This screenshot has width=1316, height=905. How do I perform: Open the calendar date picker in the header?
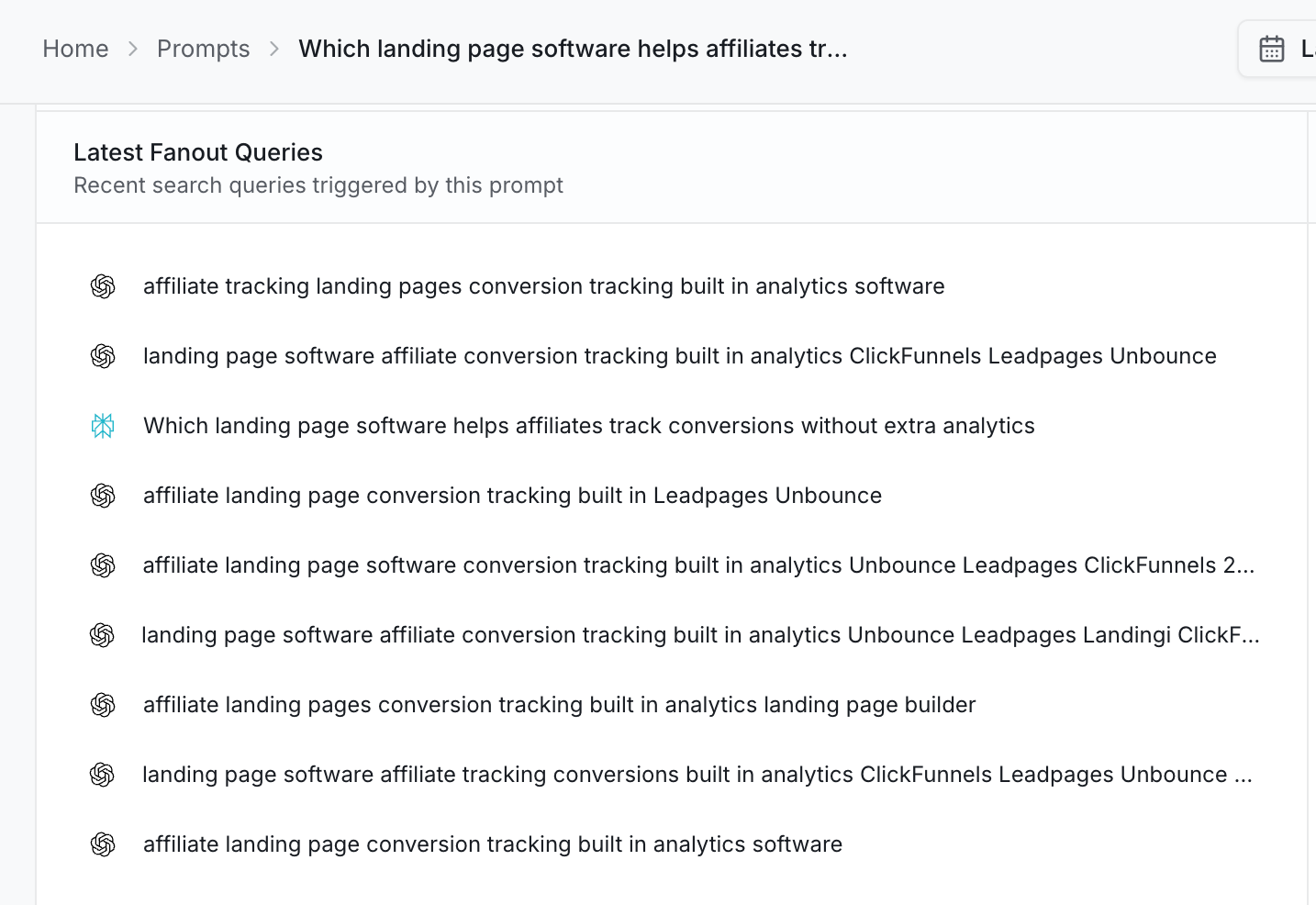[1272, 49]
